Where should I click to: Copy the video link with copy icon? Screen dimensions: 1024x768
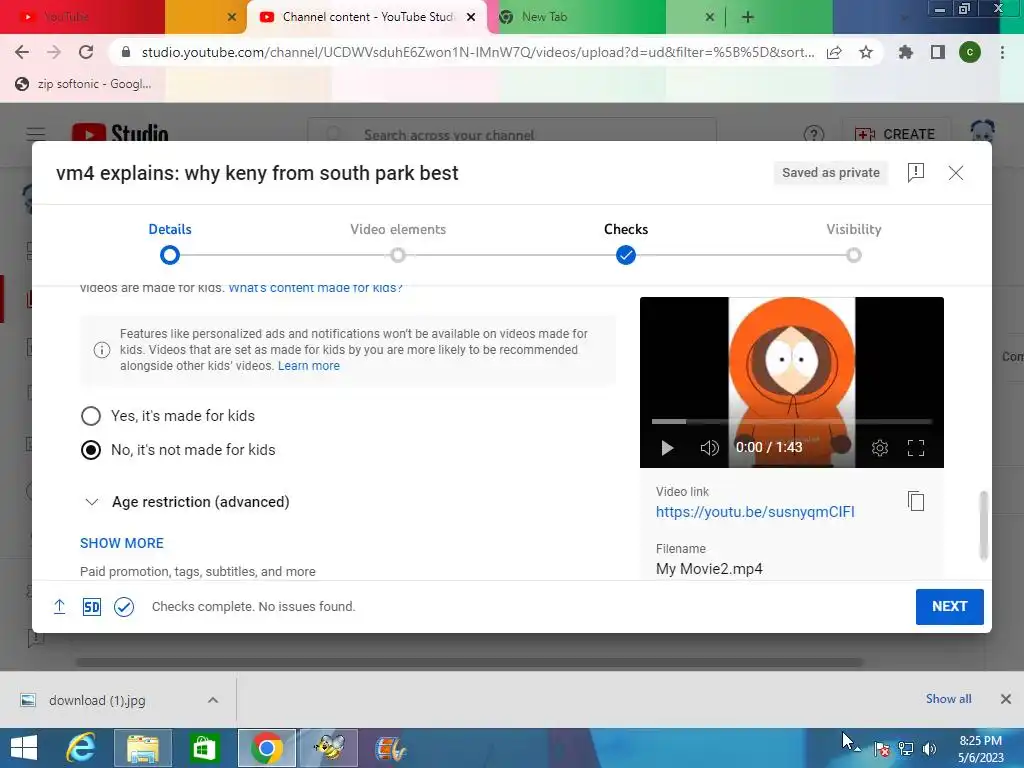916,501
